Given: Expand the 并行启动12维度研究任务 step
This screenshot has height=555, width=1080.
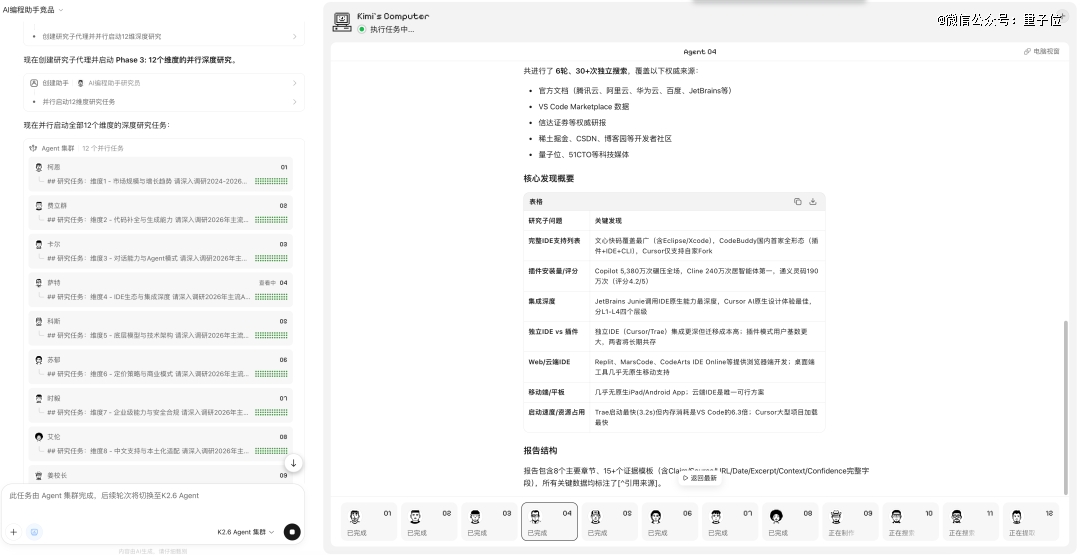Looking at the screenshot, I should point(164,101).
